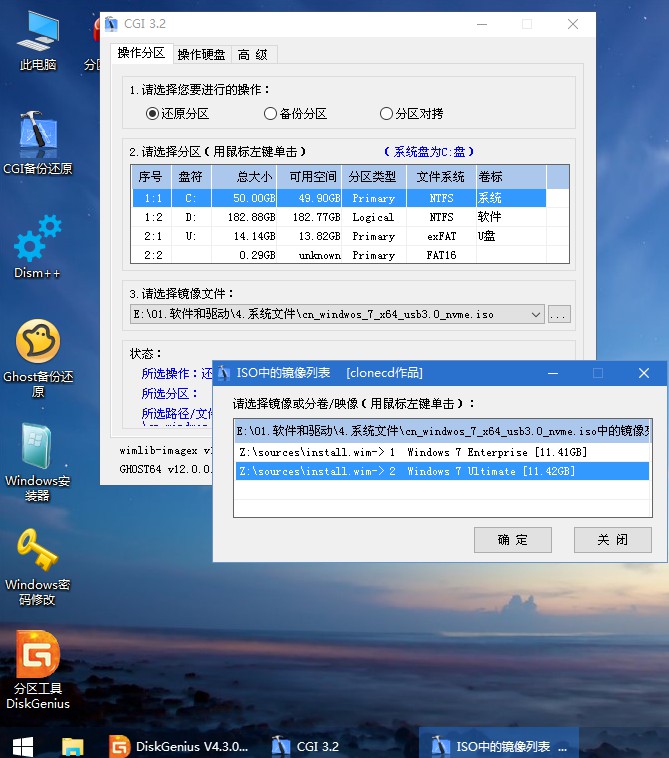Viewport: 669px width, 758px height.
Task: Launch the 分区工具 DiskGenius desktop icon
Action: pyautogui.click(x=38, y=670)
